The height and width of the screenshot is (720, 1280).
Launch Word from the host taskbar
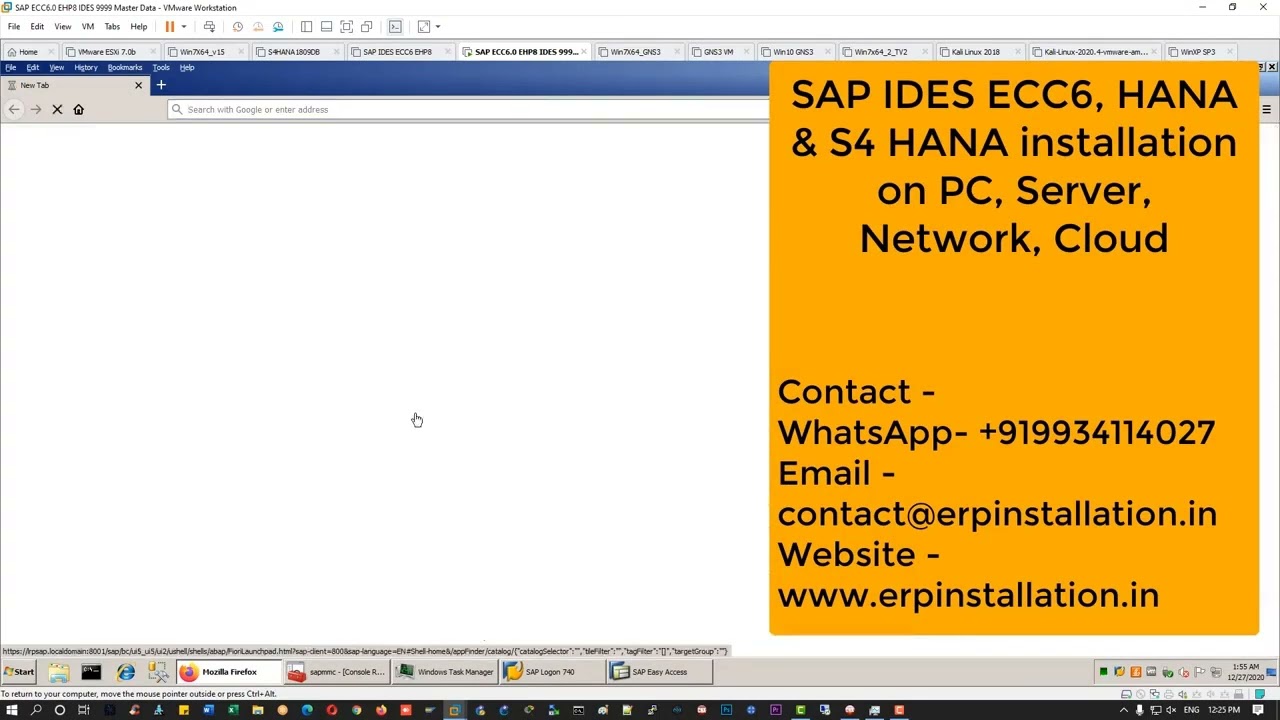tap(208, 710)
